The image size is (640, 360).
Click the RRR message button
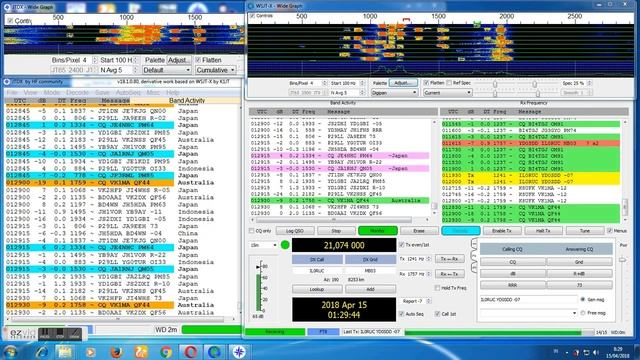(512, 285)
